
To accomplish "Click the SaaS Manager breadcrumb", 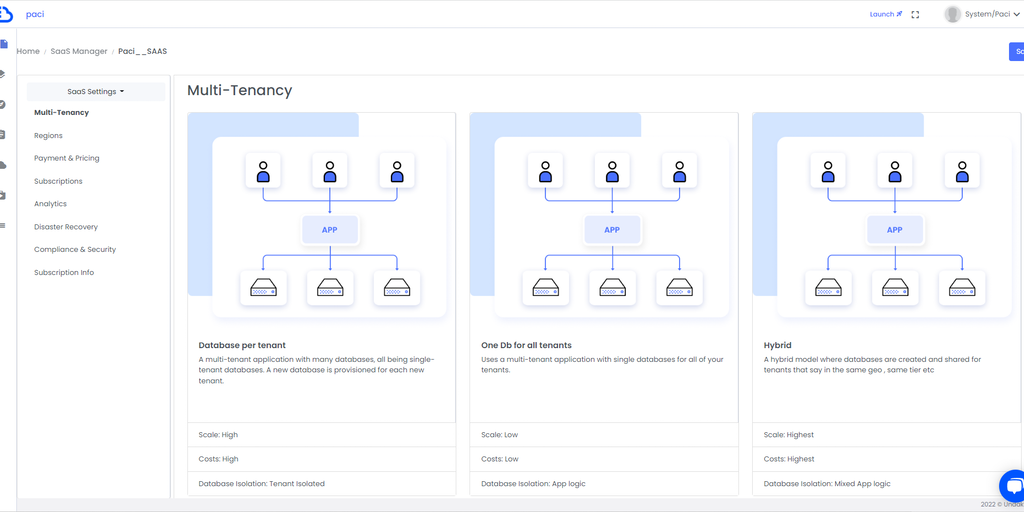I will point(79,51).
